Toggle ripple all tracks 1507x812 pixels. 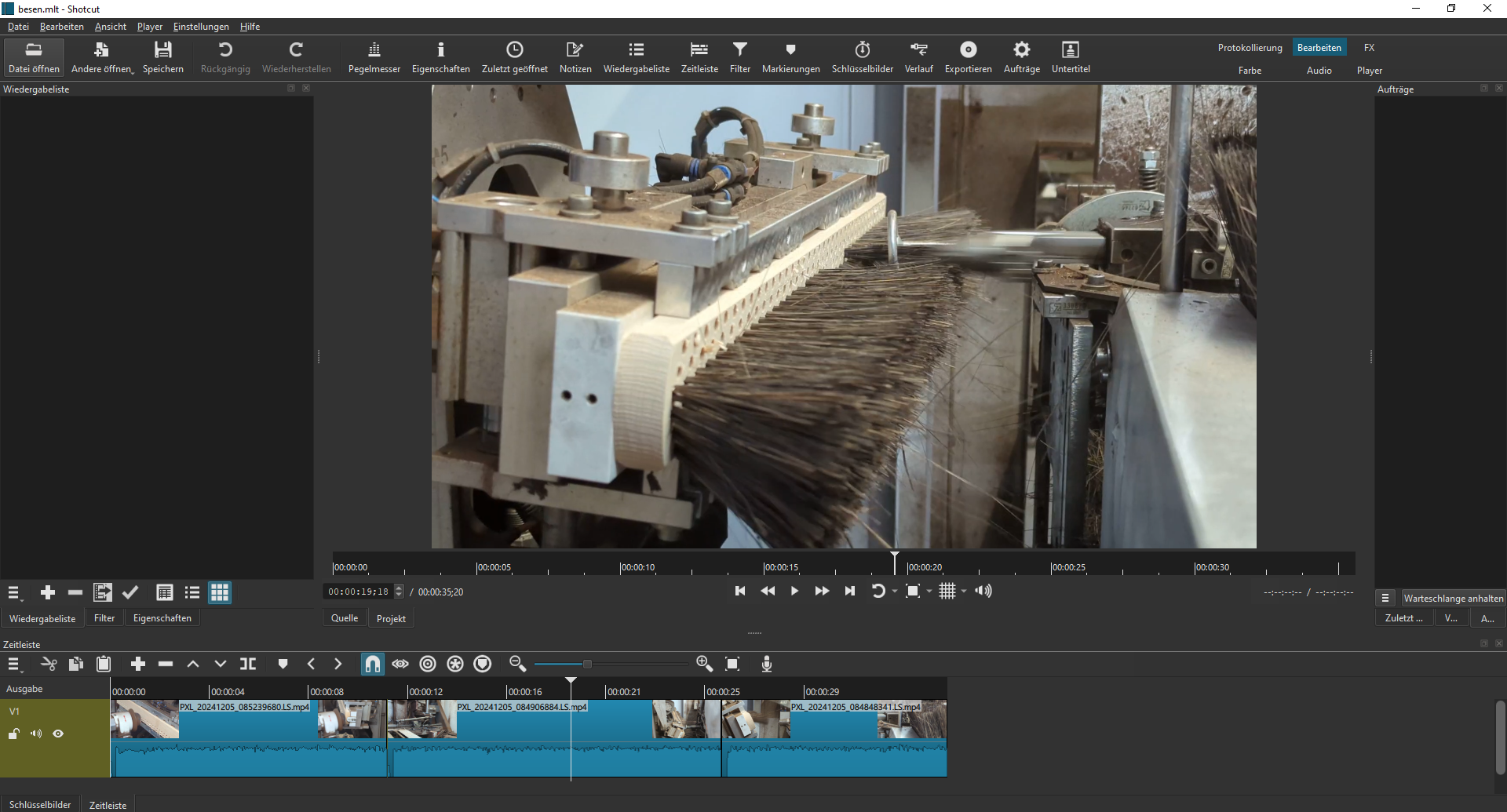point(455,665)
